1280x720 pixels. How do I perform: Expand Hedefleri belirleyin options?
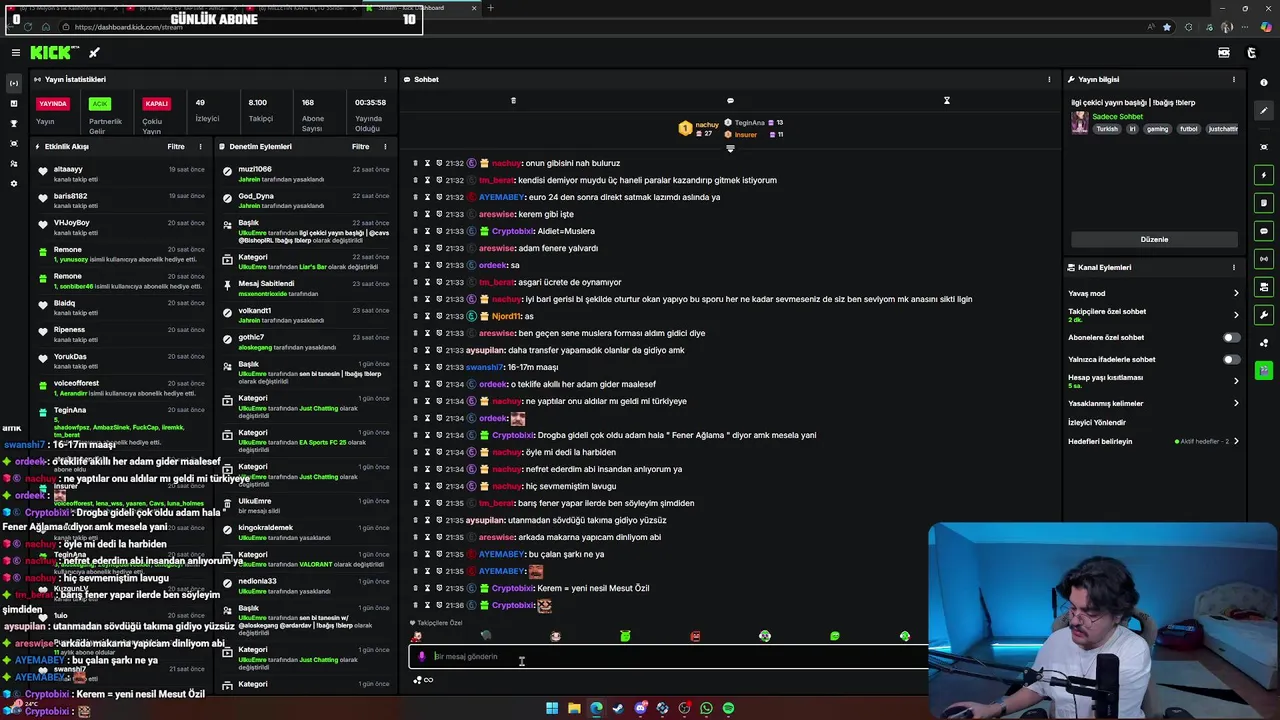(1236, 441)
